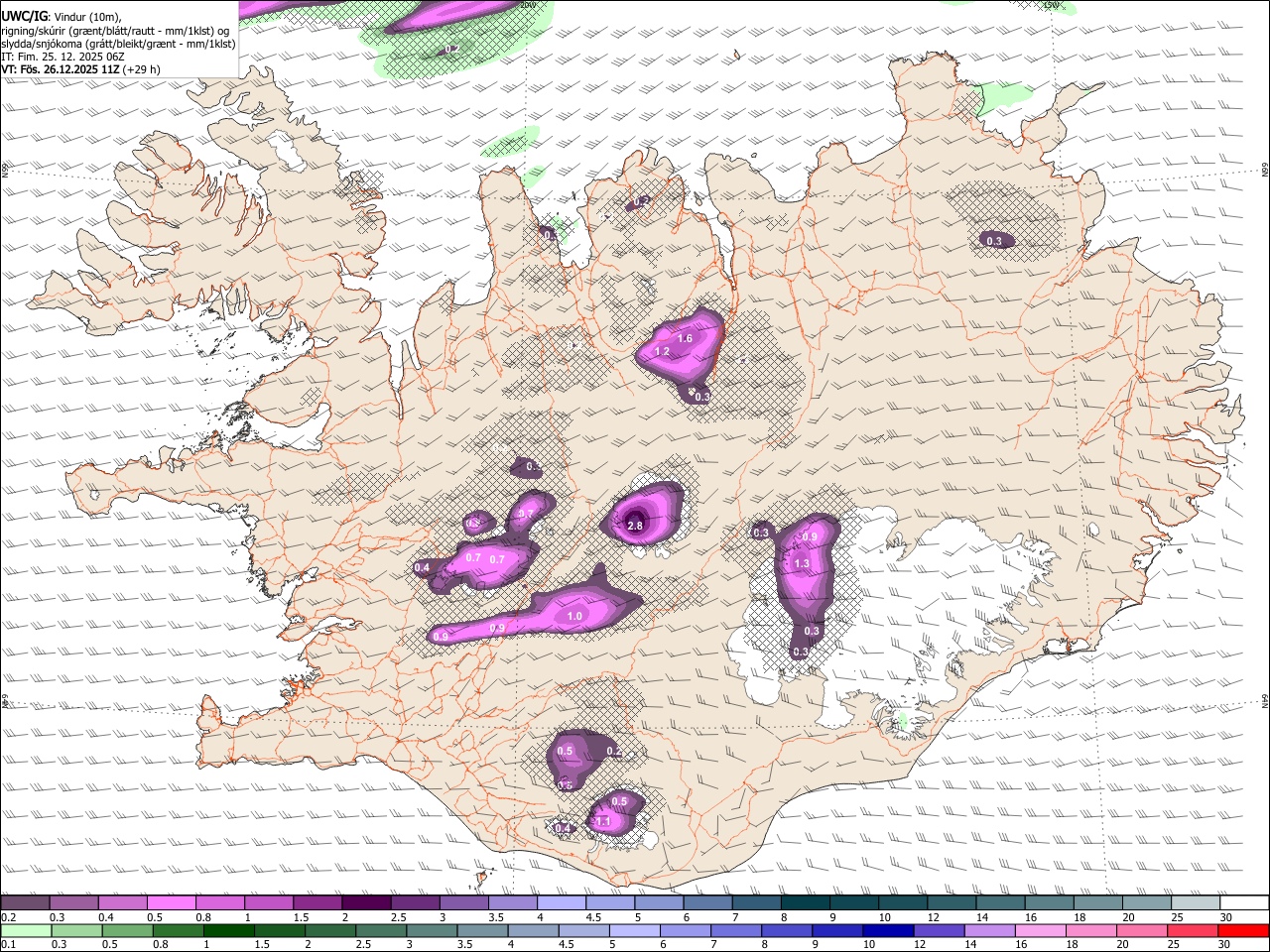Viewport: 1270px width, 952px height.
Task: Click the '0.1' label under the lower scale
Action: click(8, 944)
